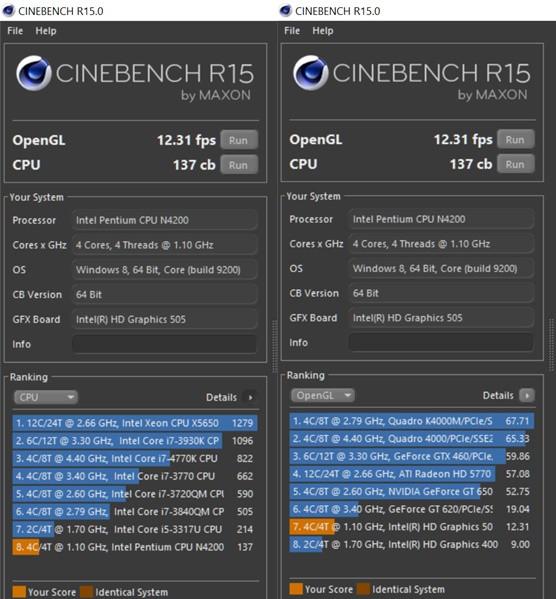The height and width of the screenshot is (599, 556).
Task: Click Your Score orange swatch in right legend
Action: click(x=296, y=589)
